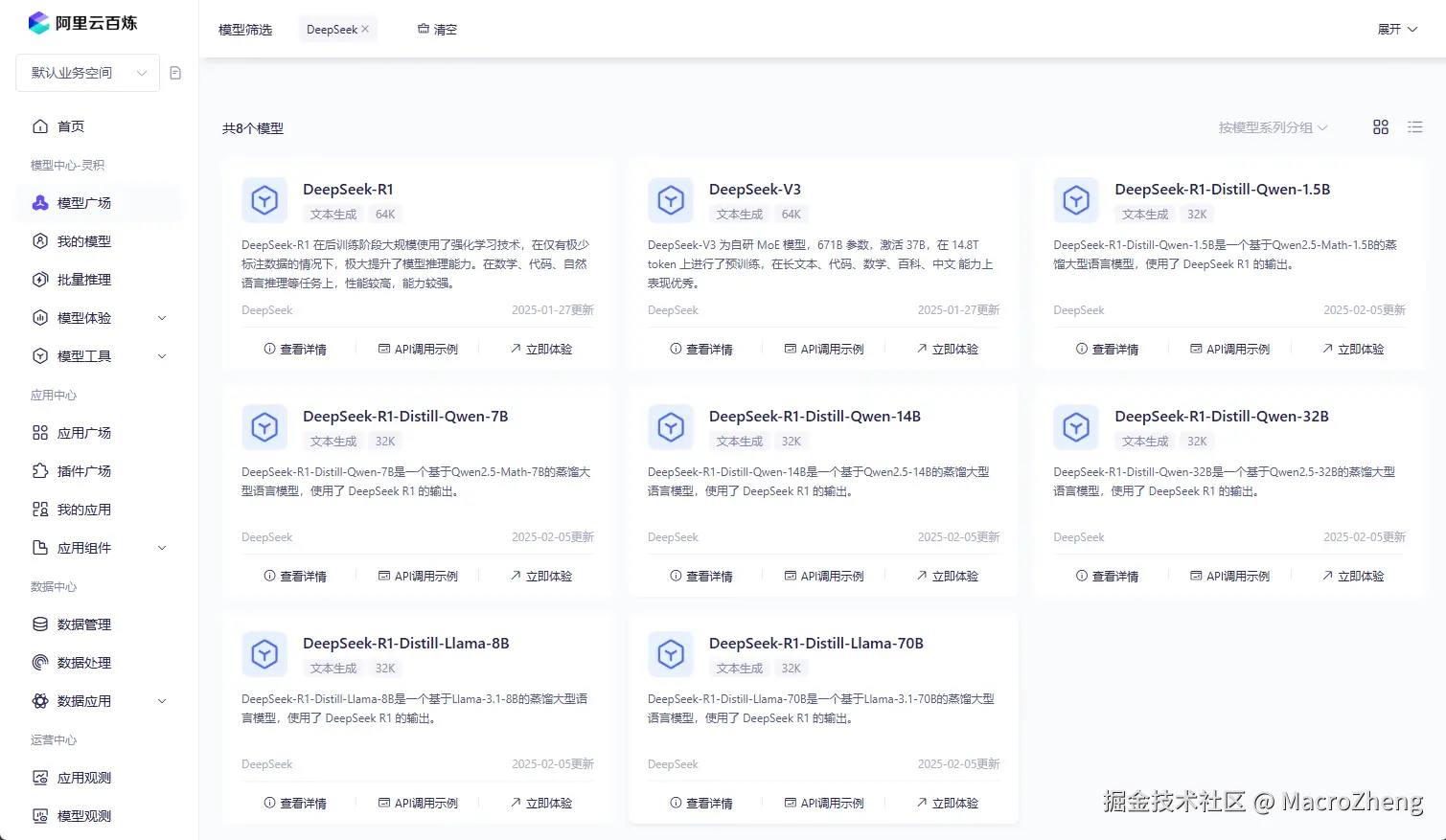Click 立即体验 for DeepSeek-R1-Distill-Qwen-1.5B
Screen dimensions: 1446x840
pos(1353,350)
